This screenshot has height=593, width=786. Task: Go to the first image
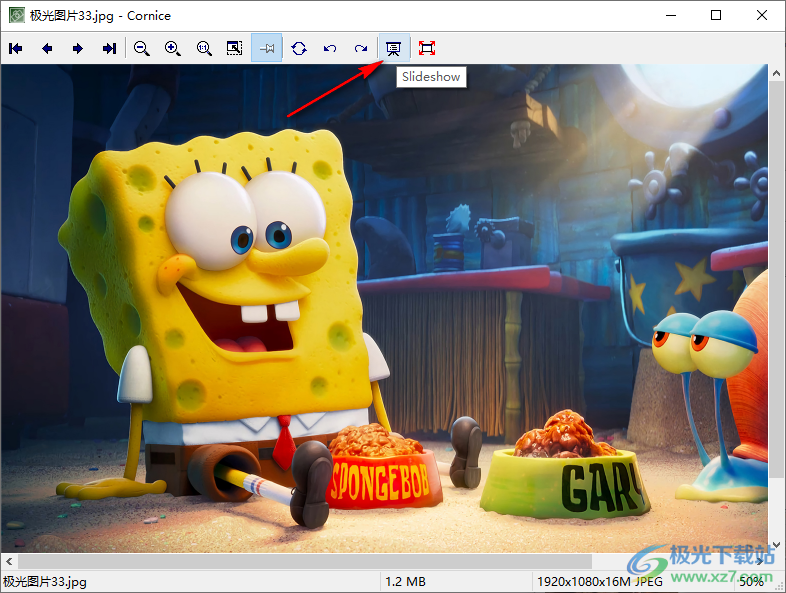(x=16, y=48)
